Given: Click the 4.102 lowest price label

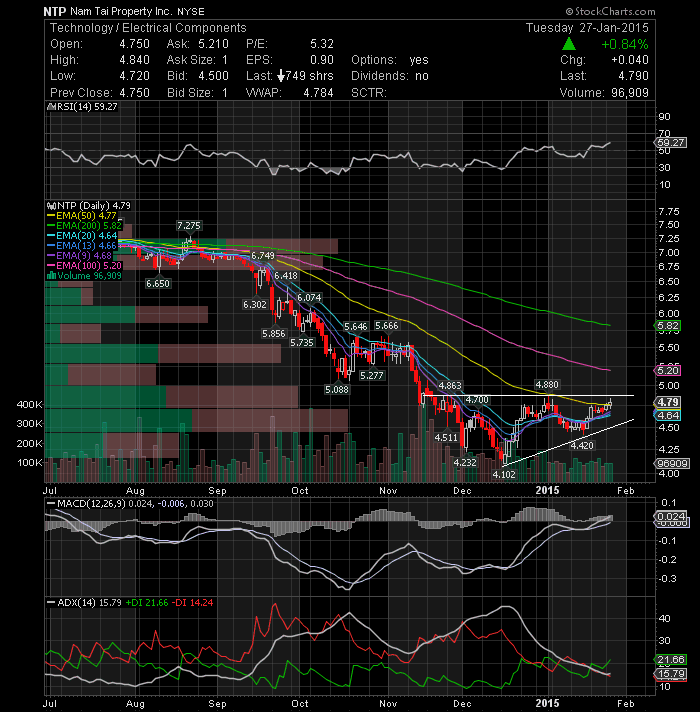Looking at the screenshot, I should click(504, 475).
